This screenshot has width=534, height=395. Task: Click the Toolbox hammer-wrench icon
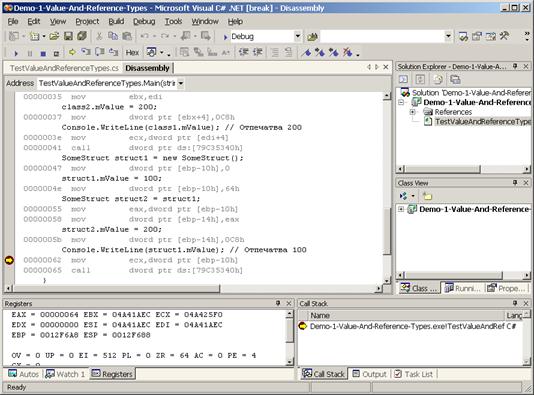point(504,36)
